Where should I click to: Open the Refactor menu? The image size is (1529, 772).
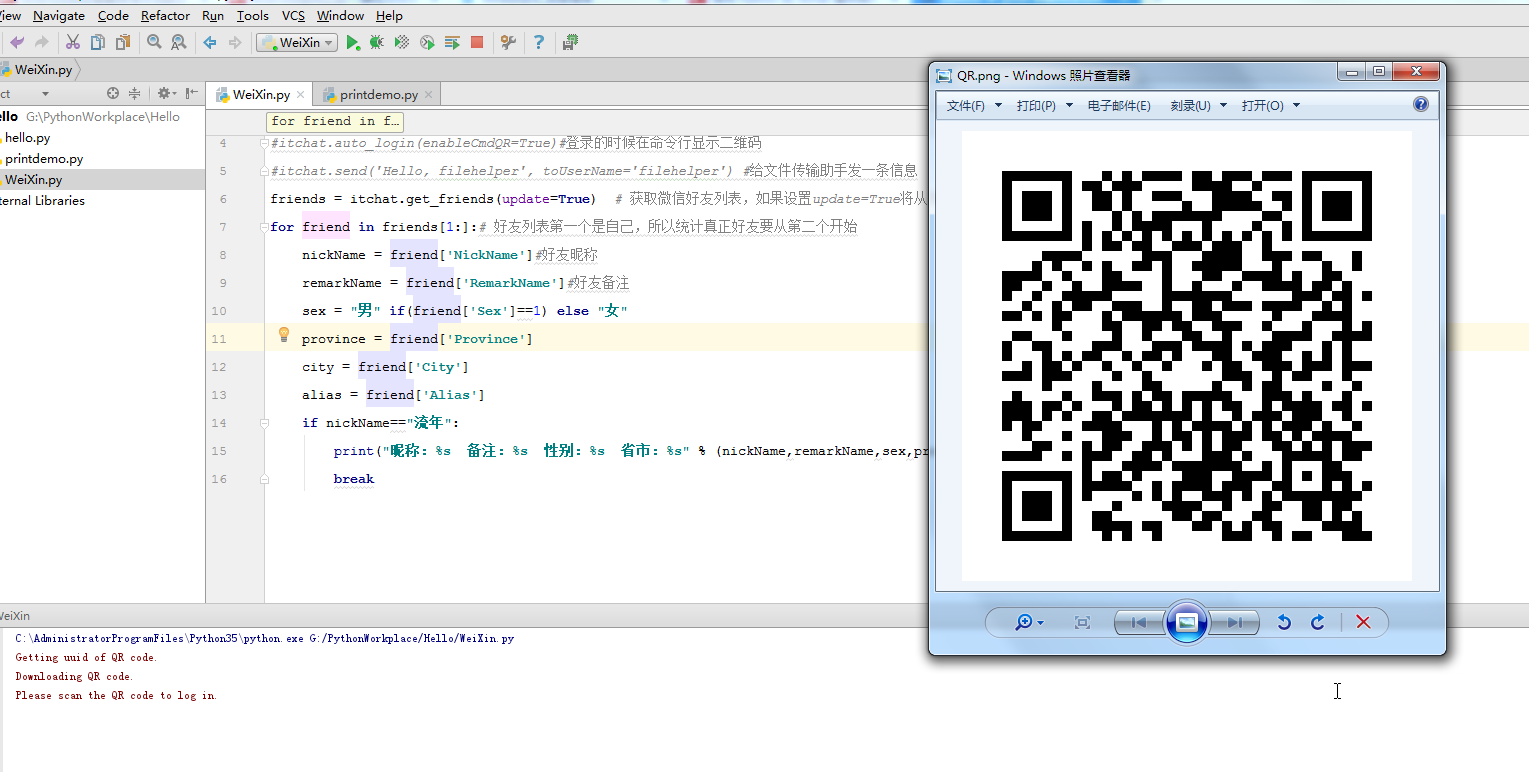165,15
